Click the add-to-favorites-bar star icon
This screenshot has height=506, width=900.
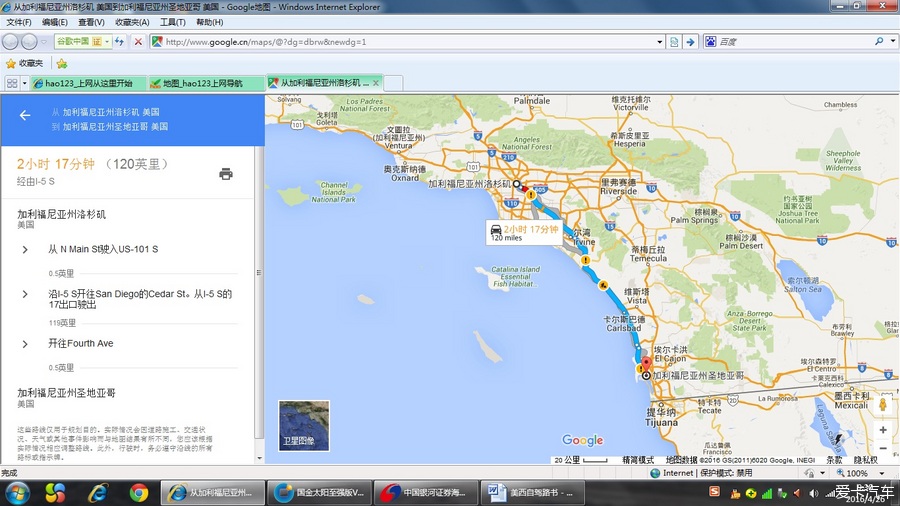[x=62, y=63]
